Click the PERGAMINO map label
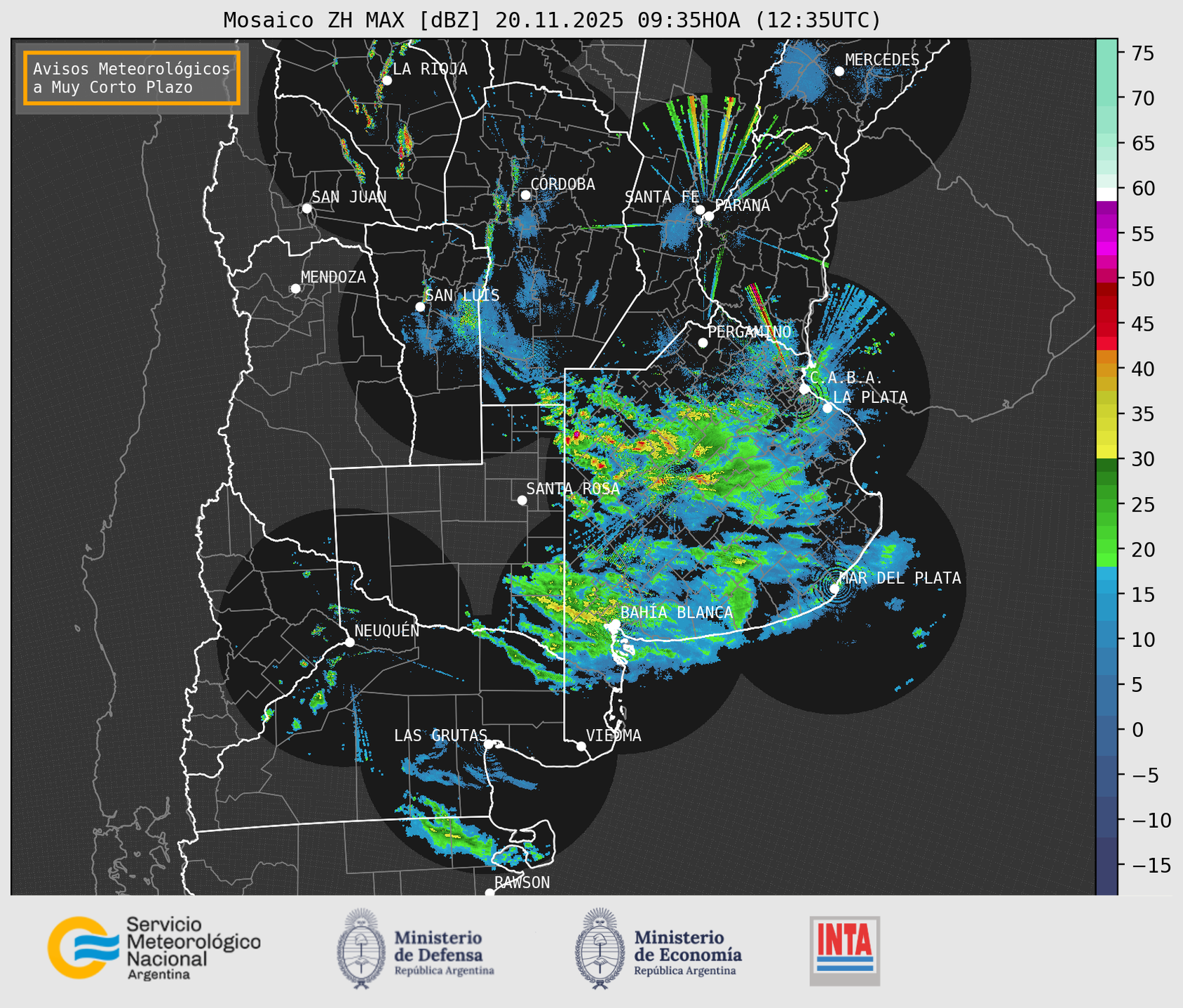This screenshot has height=1008, width=1183. click(750, 332)
